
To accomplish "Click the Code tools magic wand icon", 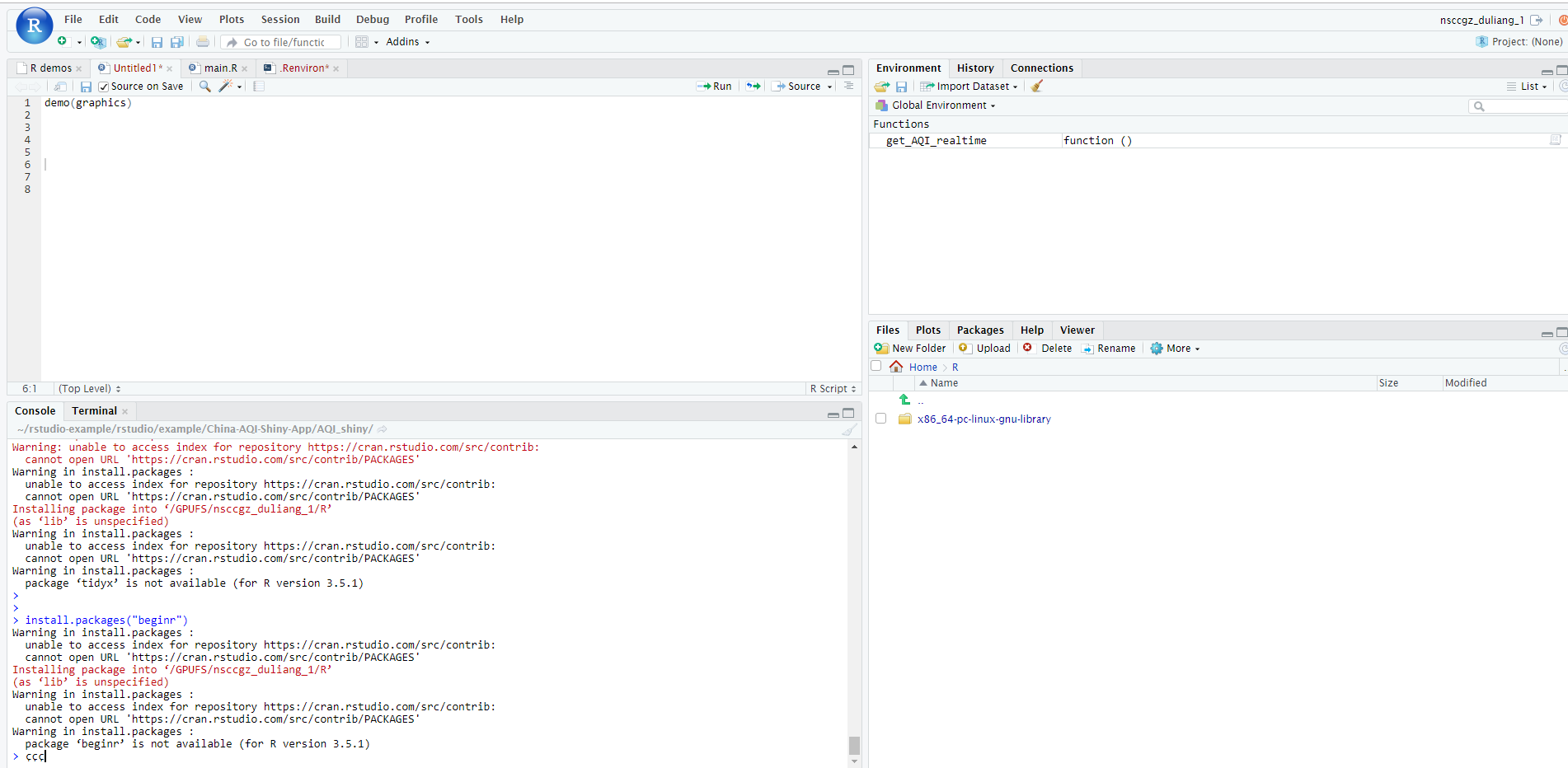I will pos(225,87).
